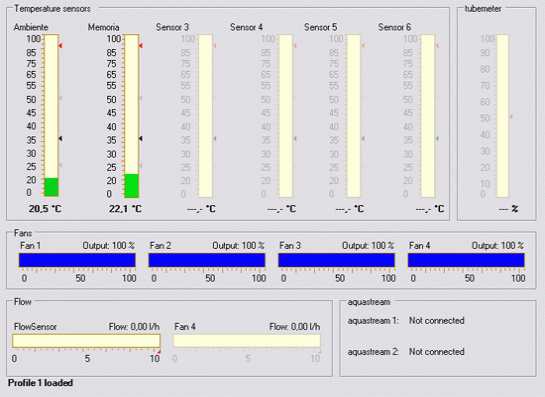Viewport: 545px width, 397px height.
Task: Click the red flow marker under FlowSensor bar
Action: (159, 352)
